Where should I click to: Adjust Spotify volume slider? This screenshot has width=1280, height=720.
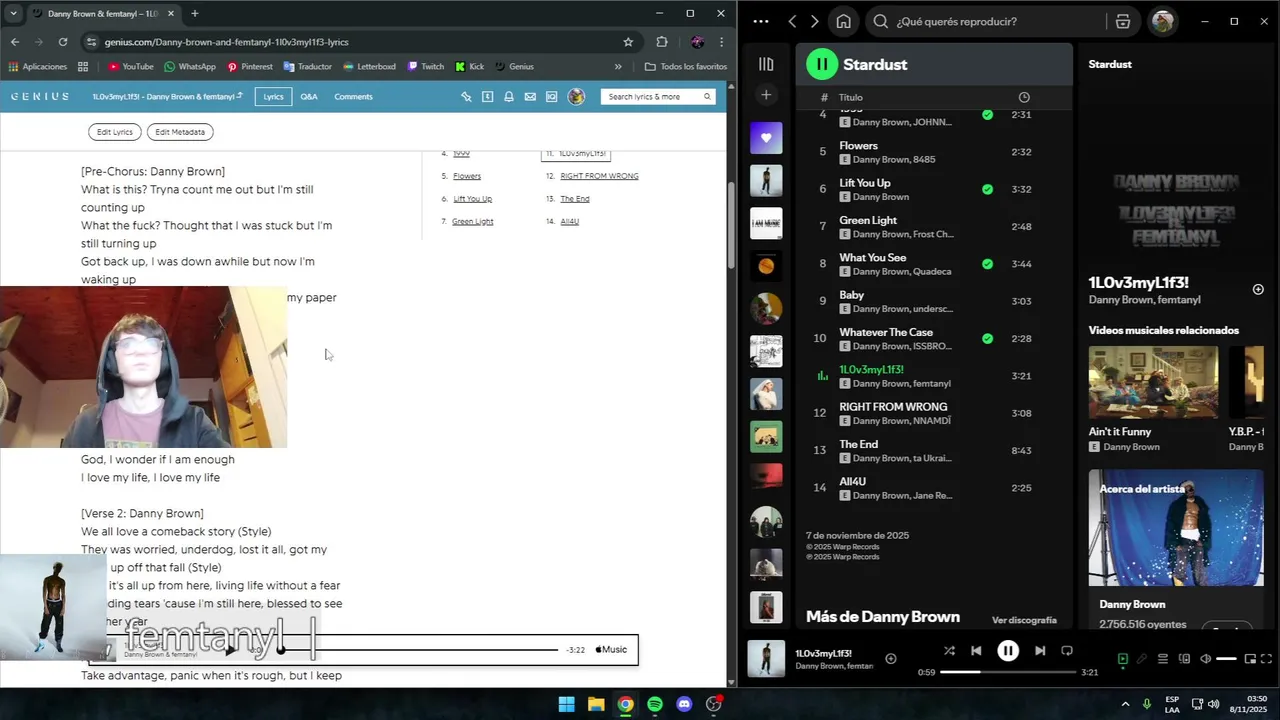(x=1226, y=659)
